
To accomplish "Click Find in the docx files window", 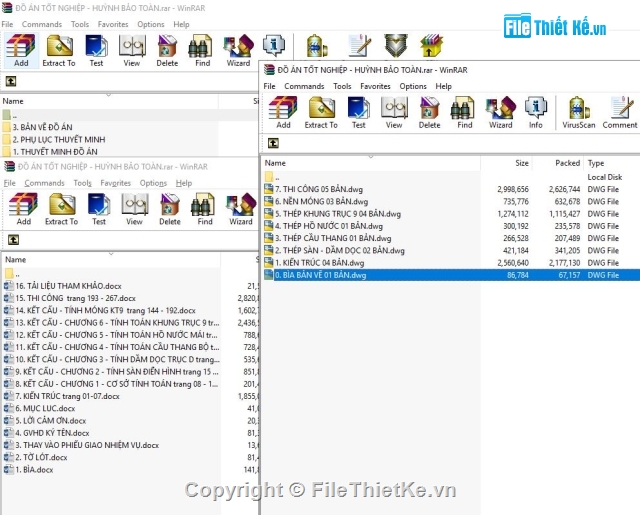I will click(205, 209).
